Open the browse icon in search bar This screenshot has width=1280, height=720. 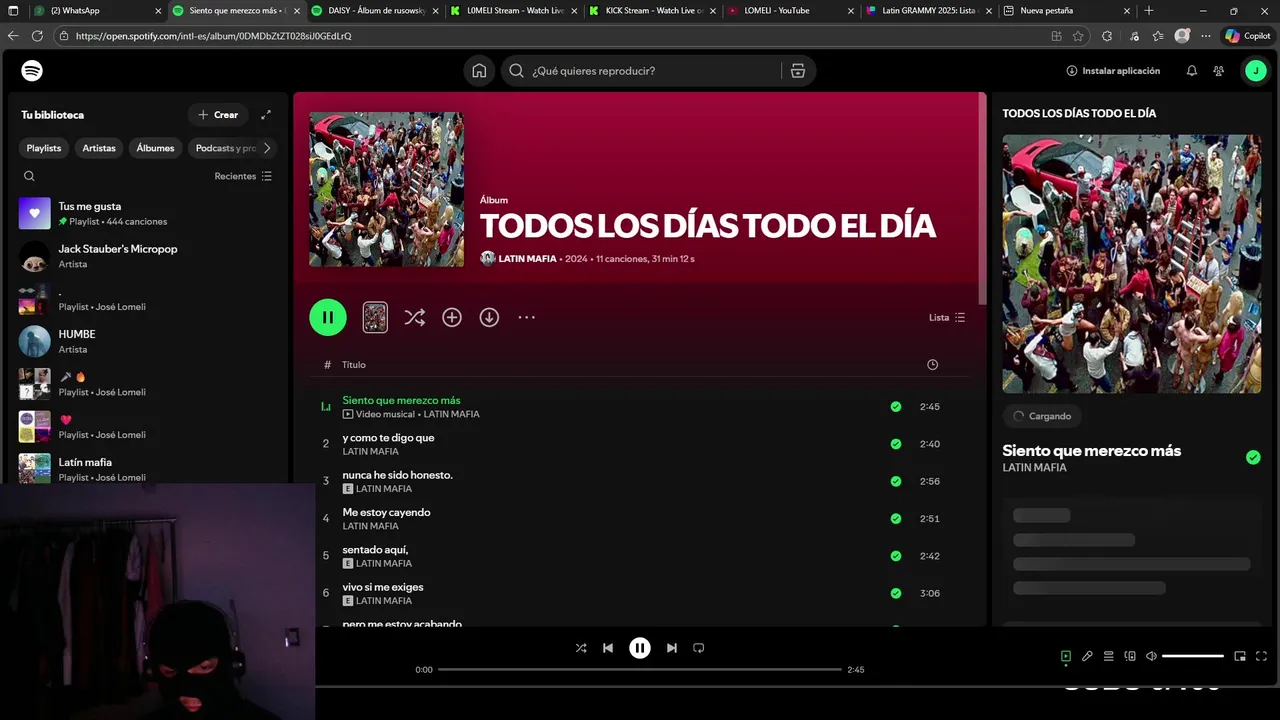(797, 71)
